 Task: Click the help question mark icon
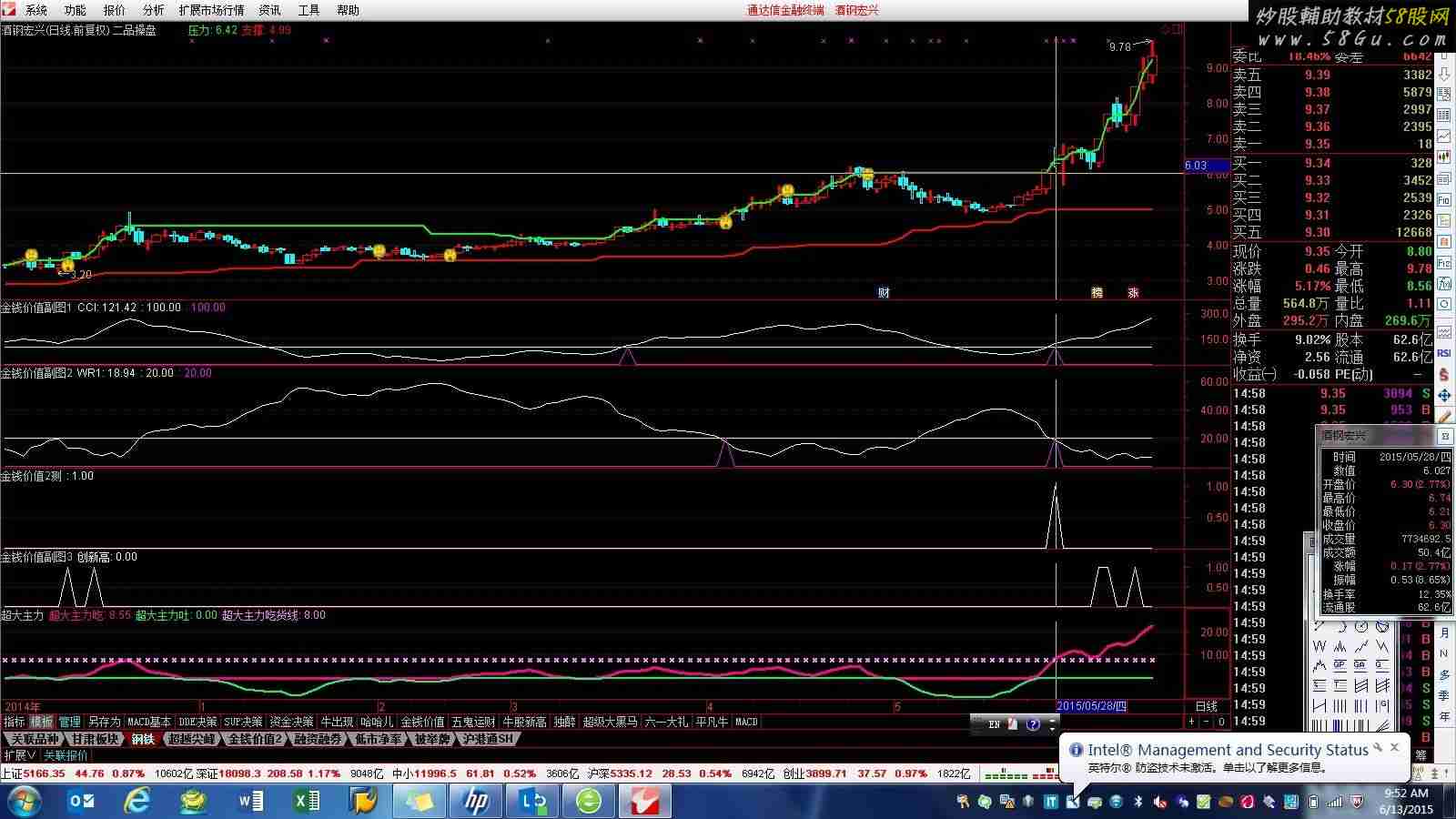coord(1033,724)
